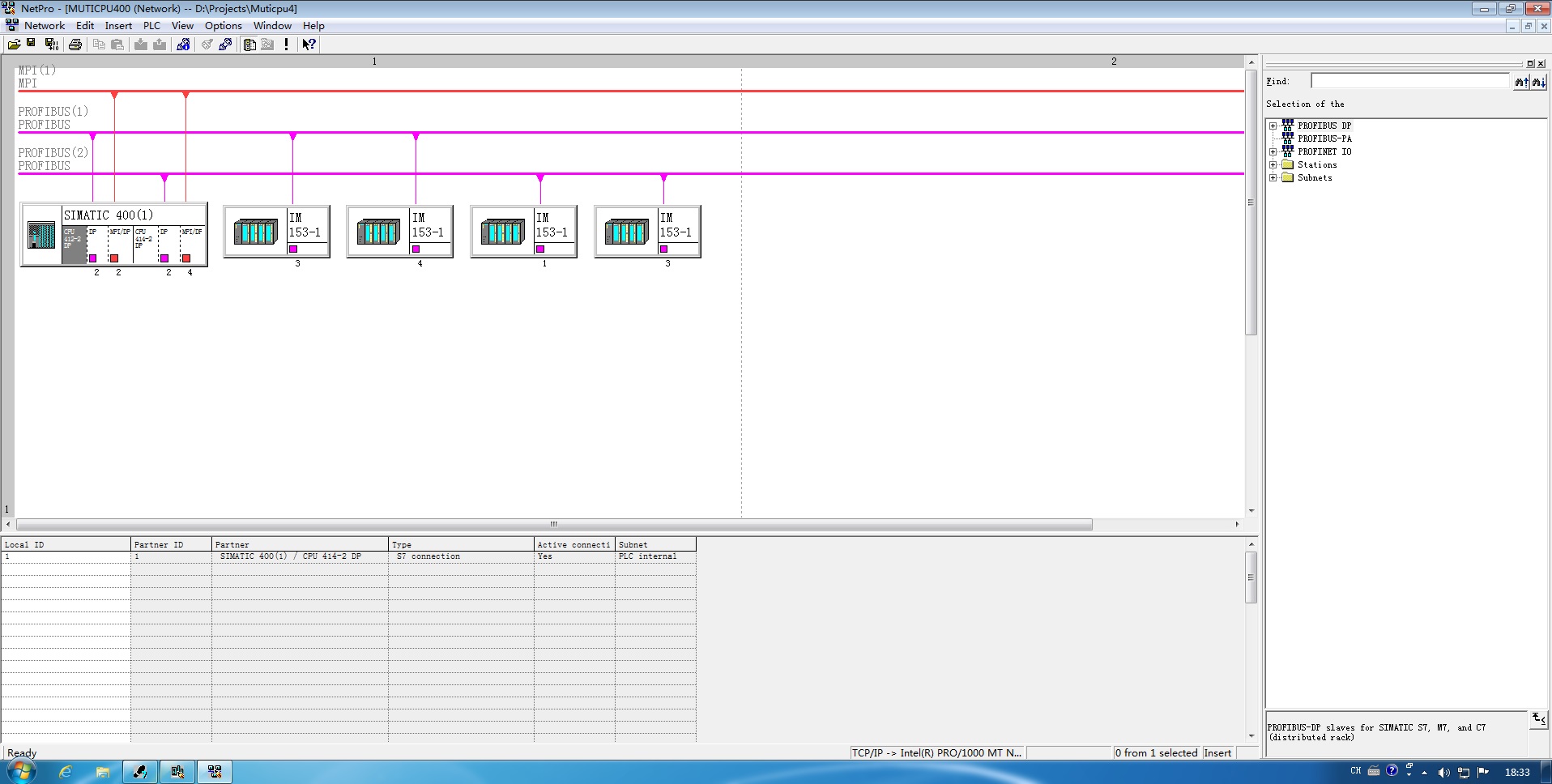
Task: Open the PLC menu
Action: point(151,26)
